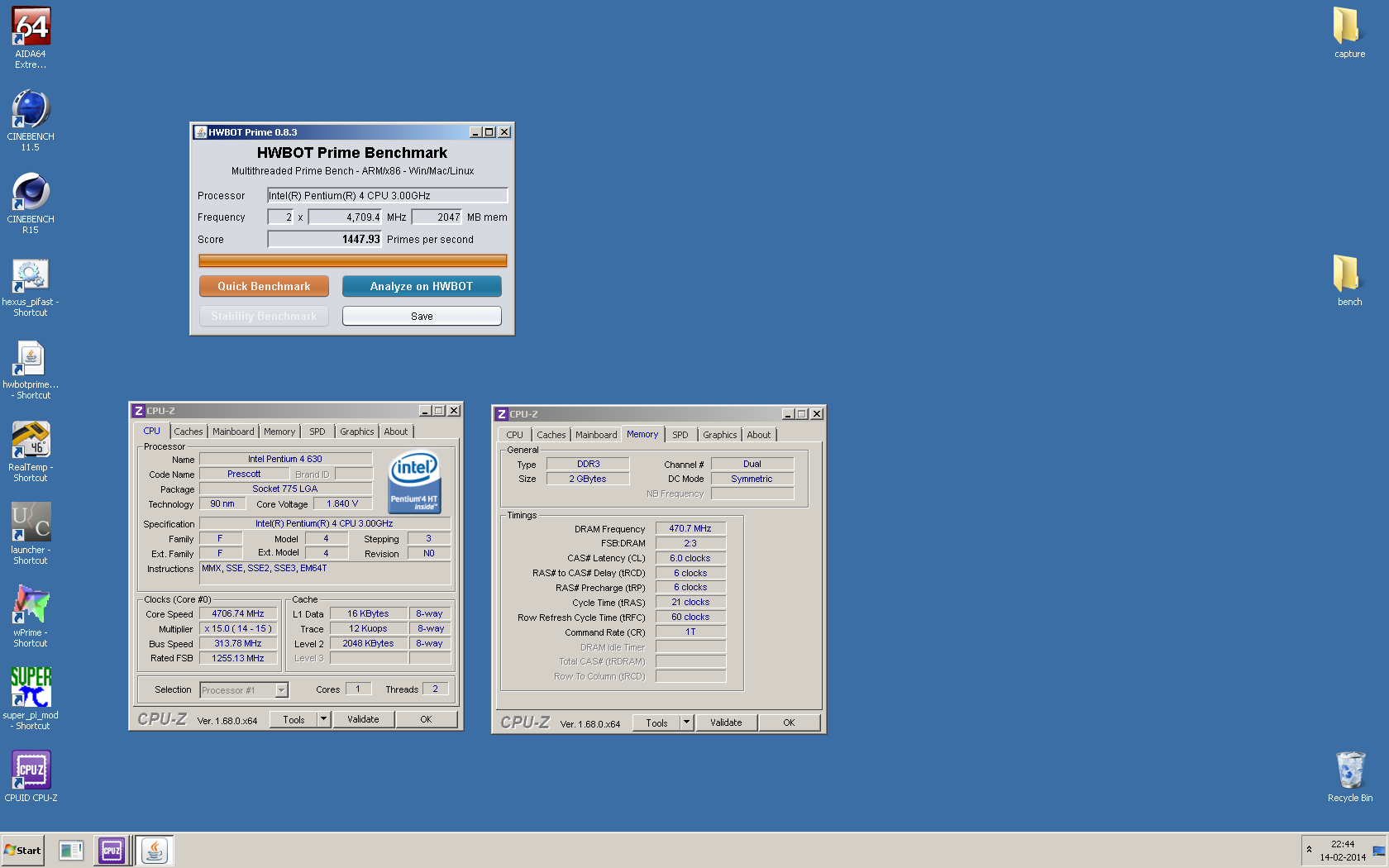1389x868 pixels.
Task: Open the Caches tab in left CPU-Z window
Action: 189,432
